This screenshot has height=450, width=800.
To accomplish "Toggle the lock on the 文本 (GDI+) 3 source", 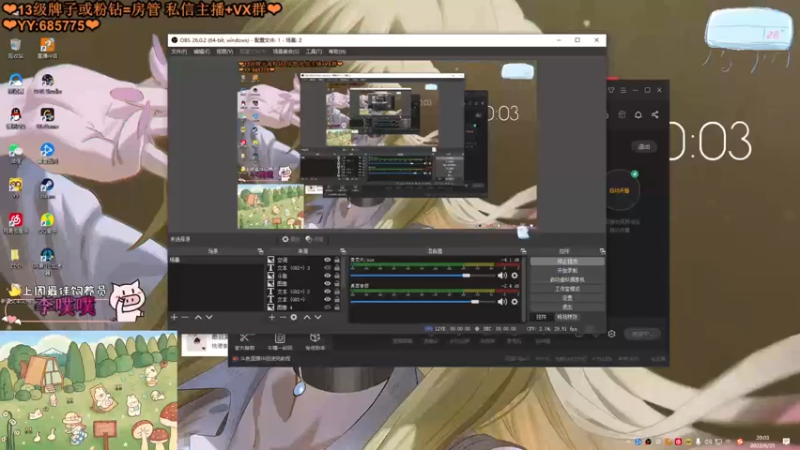I will pyautogui.click(x=337, y=267).
